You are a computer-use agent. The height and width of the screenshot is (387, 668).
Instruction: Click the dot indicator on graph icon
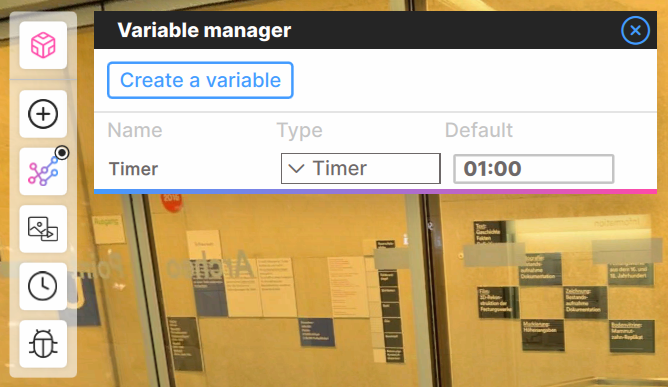[x=62, y=153]
